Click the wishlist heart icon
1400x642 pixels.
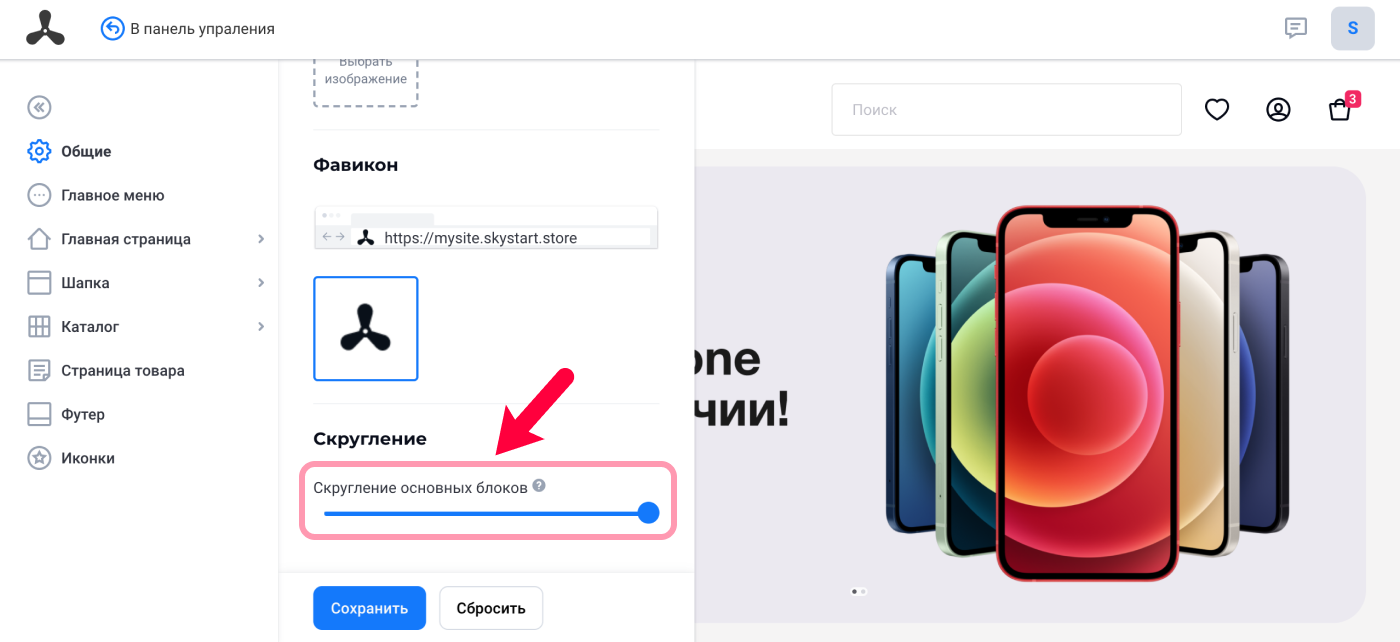[x=1217, y=109]
